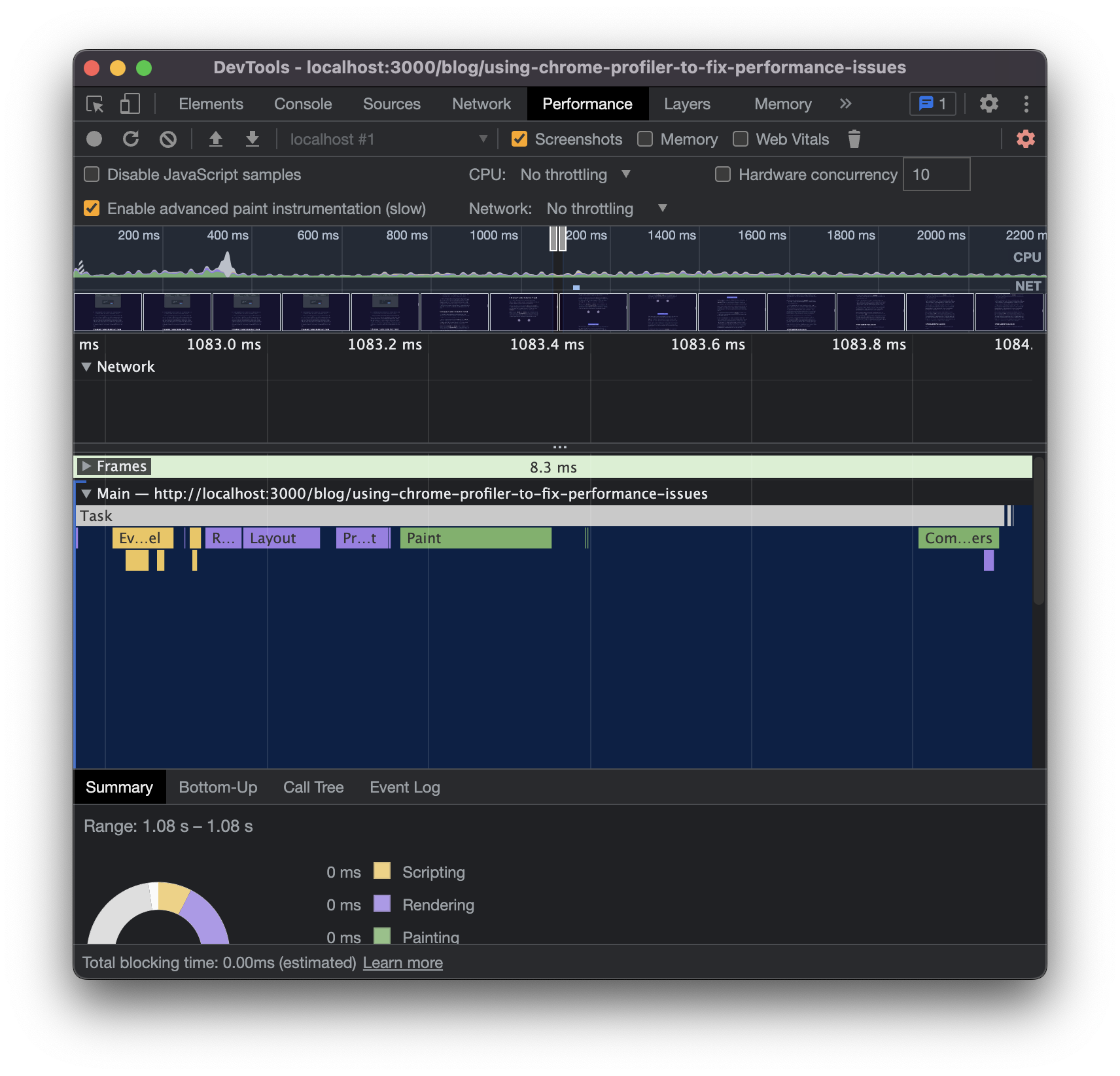Screen dimensions: 1120x1076
Task: Select the Task bar in flame chart
Action: [540, 516]
